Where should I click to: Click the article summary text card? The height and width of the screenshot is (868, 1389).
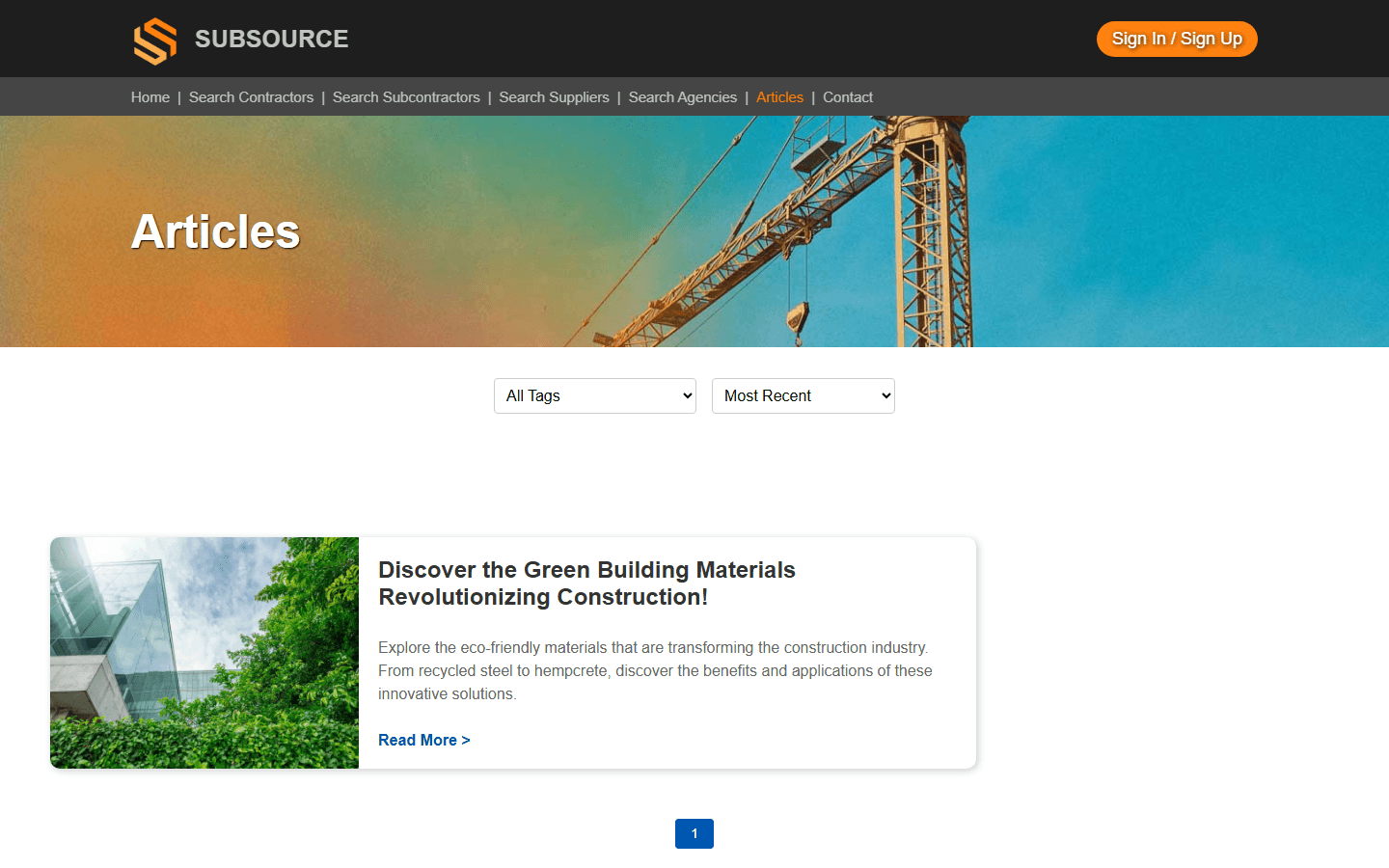click(655, 670)
